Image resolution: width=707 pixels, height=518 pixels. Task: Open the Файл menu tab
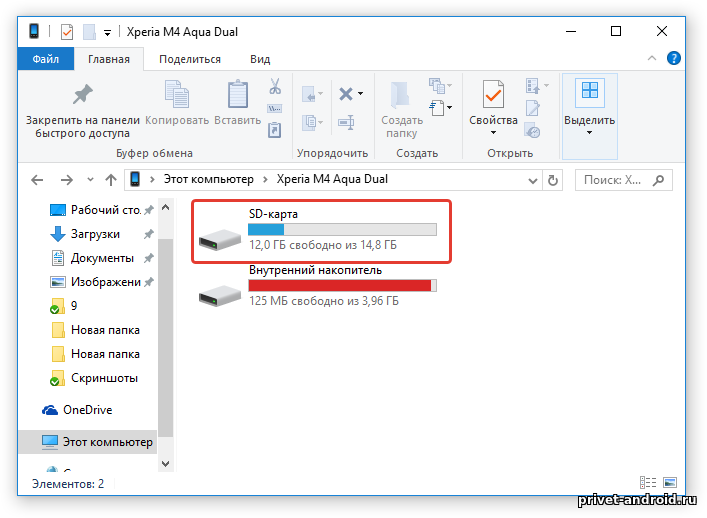(x=46, y=59)
